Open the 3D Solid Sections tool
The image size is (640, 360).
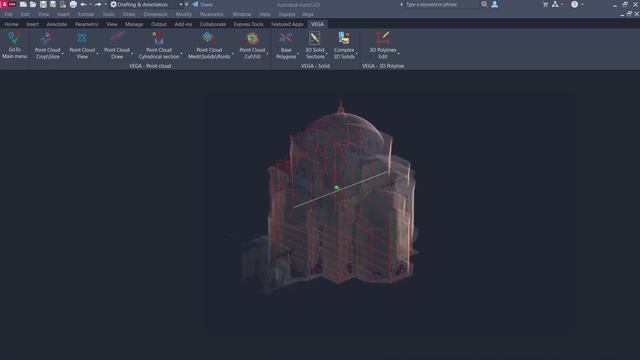pyautogui.click(x=315, y=45)
